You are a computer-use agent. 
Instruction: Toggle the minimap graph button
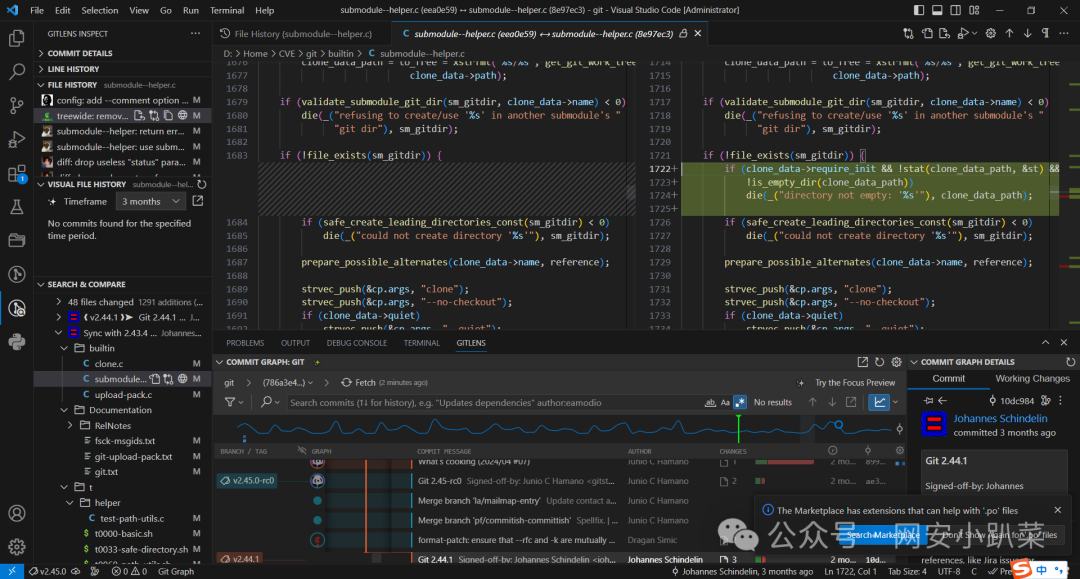880,402
